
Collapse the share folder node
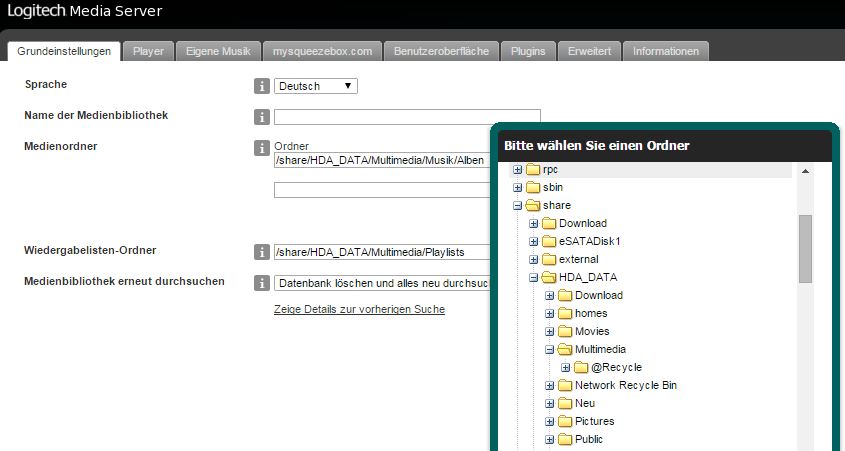pos(518,205)
